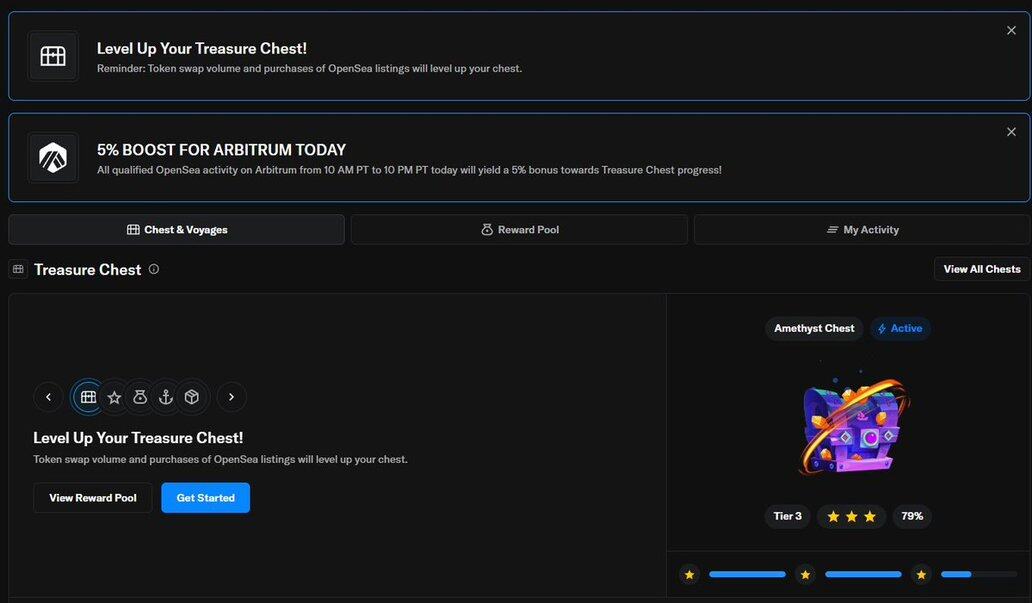Screen dimensions: 1032x603
Task: Click the info icon beside Treasure Chest
Action: click(154, 269)
